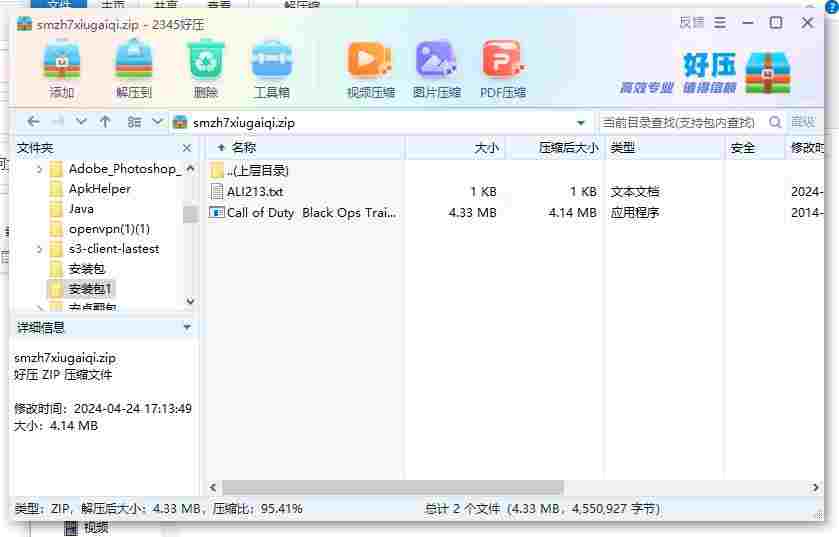Select the Adobe_Photoshop_ folder
Viewport: 839px width, 537px height.
(x=125, y=169)
